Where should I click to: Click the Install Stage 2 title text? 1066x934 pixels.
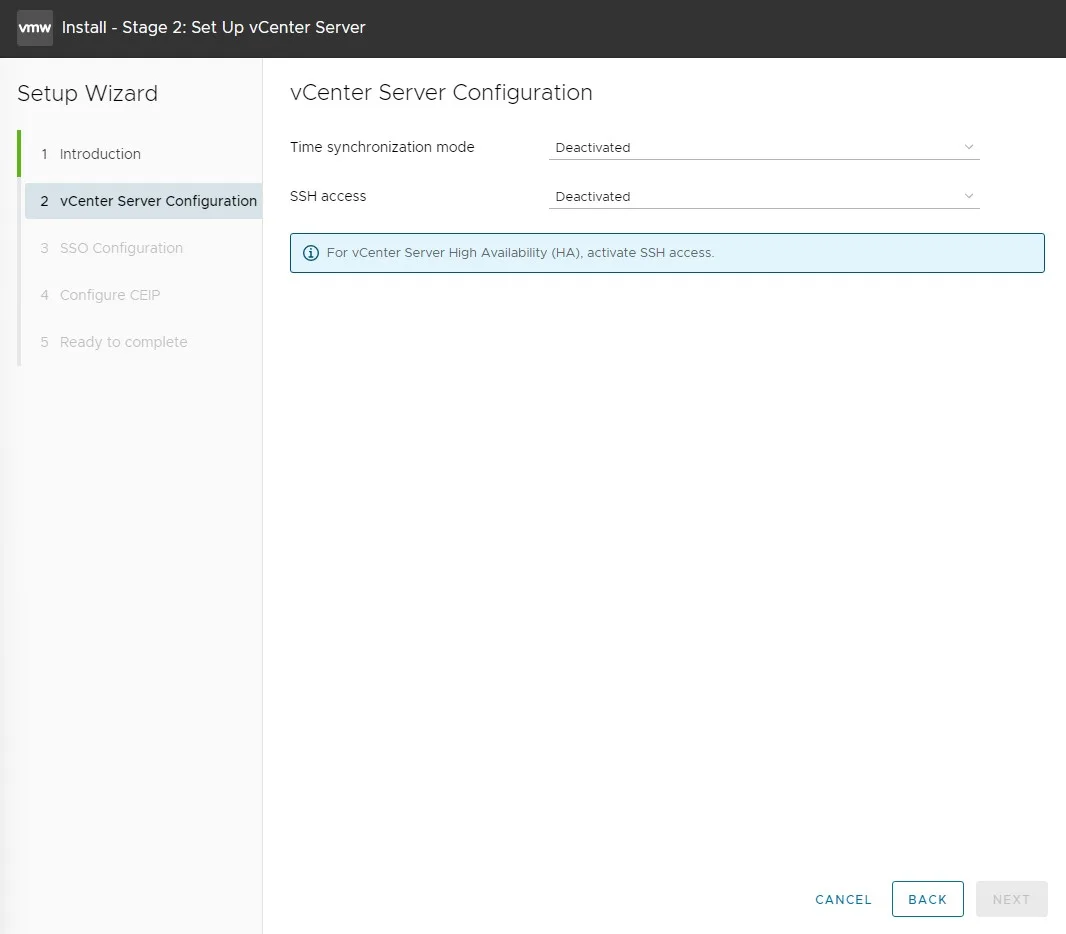(213, 27)
